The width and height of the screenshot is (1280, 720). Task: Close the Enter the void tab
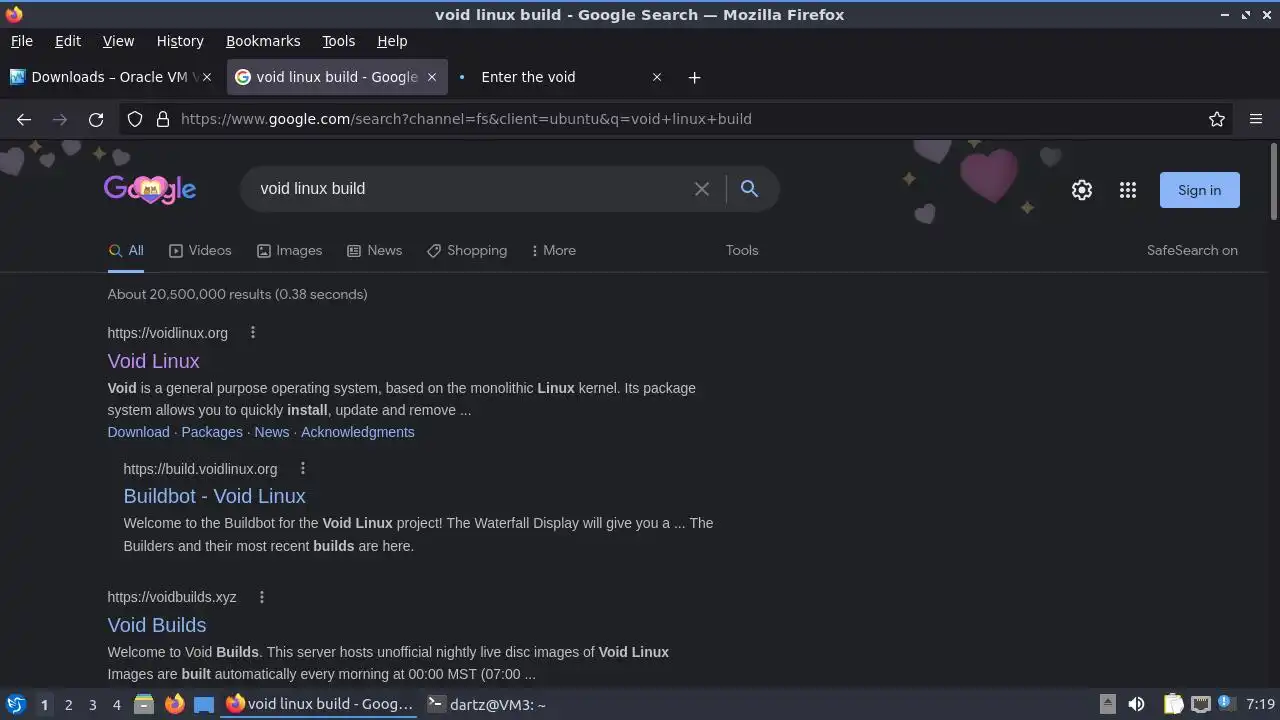[657, 77]
